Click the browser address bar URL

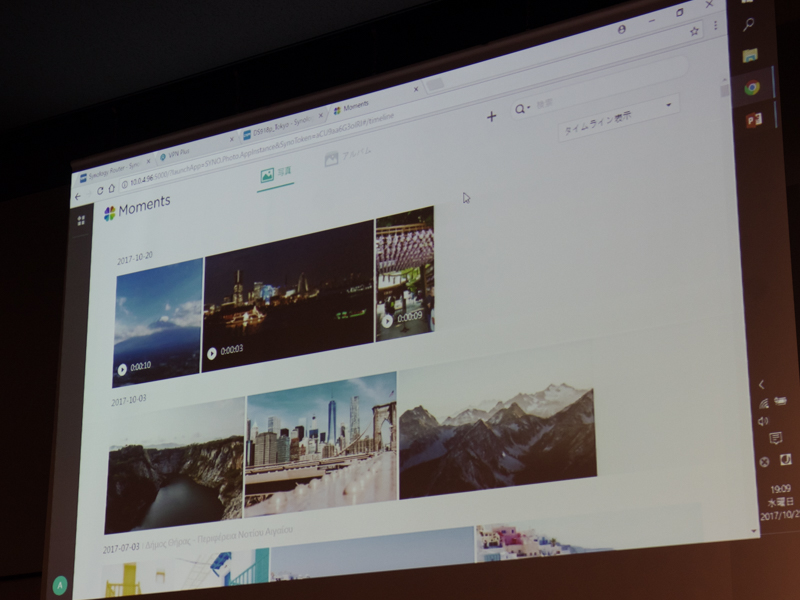262,150
